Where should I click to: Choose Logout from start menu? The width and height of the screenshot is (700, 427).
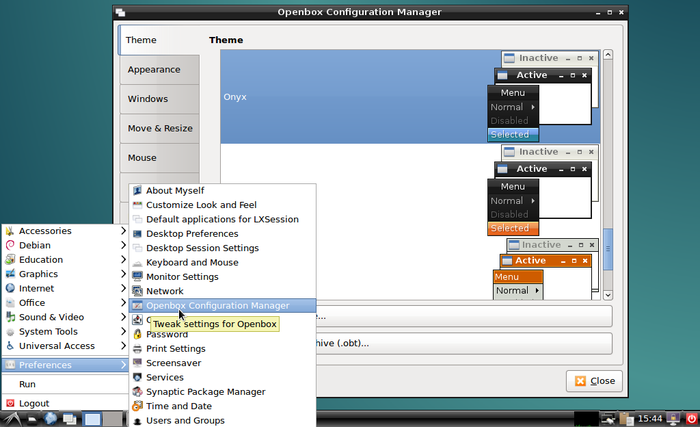point(65,403)
